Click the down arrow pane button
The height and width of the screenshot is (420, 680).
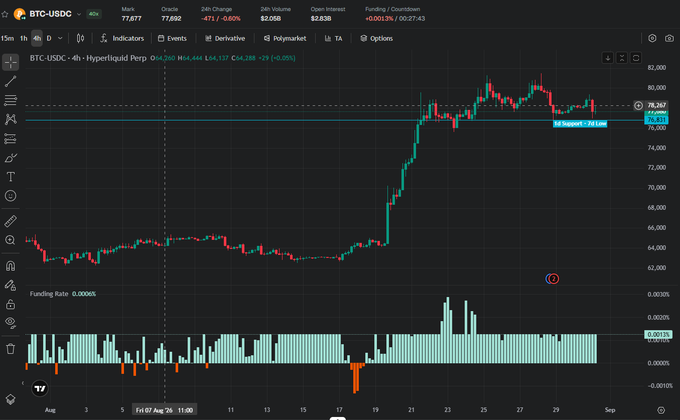[x=608, y=58]
